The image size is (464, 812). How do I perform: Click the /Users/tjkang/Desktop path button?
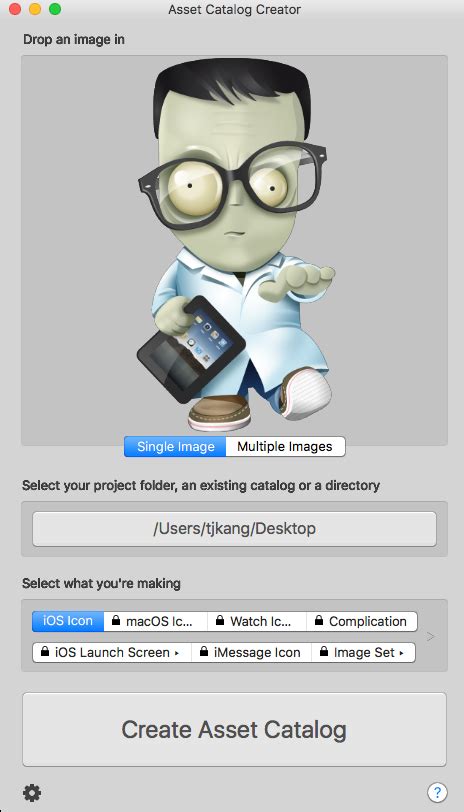(234, 529)
